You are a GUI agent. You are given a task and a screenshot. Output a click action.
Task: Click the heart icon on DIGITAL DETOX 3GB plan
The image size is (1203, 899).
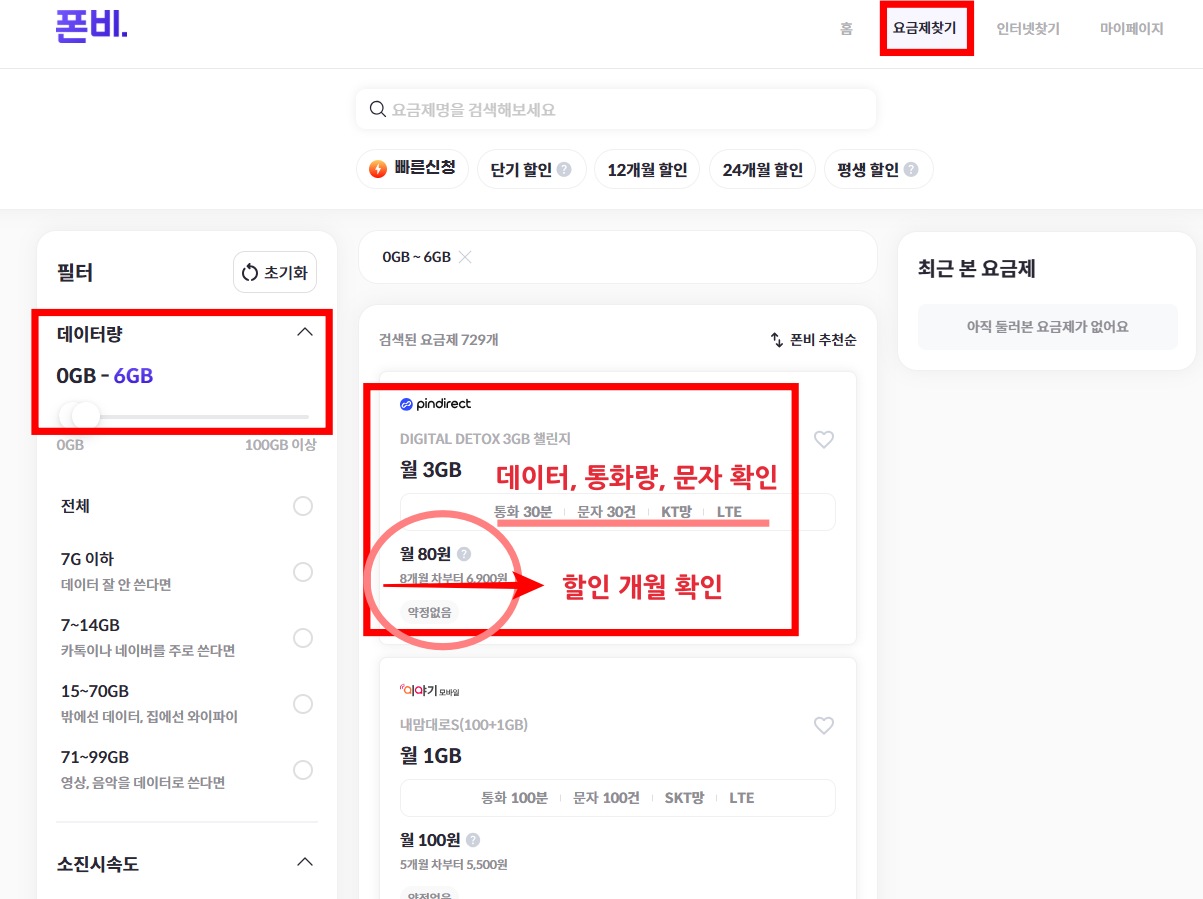point(823,439)
